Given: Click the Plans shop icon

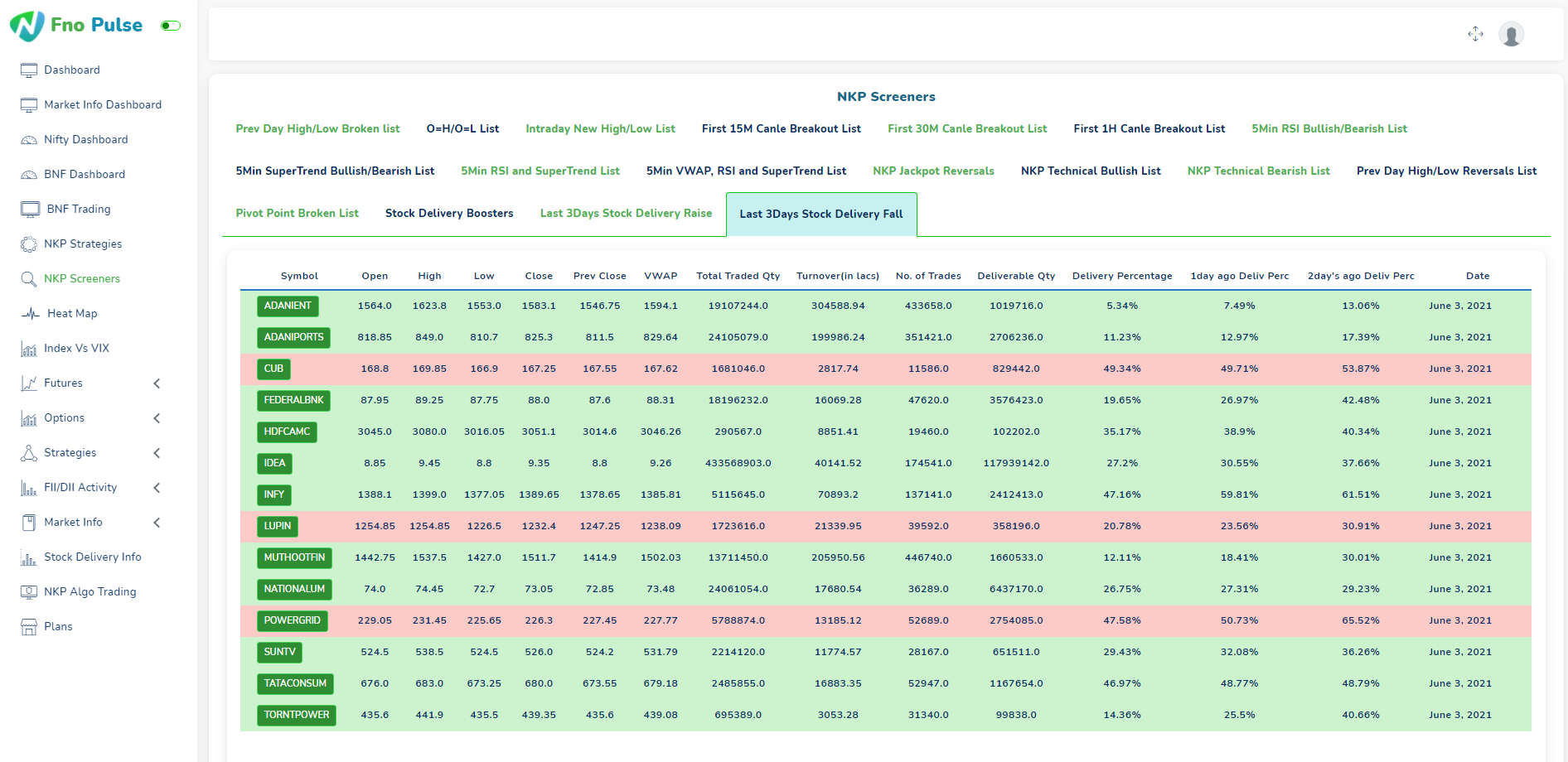Looking at the screenshot, I should [x=29, y=627].
